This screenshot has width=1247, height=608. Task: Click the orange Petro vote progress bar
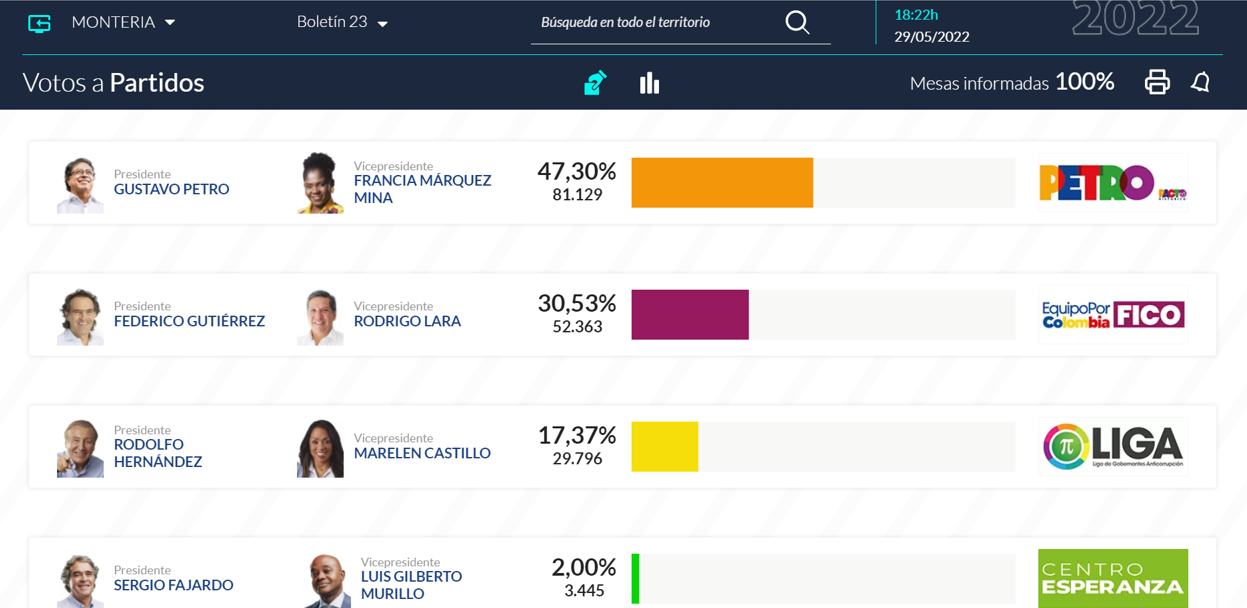pos(722,183)
